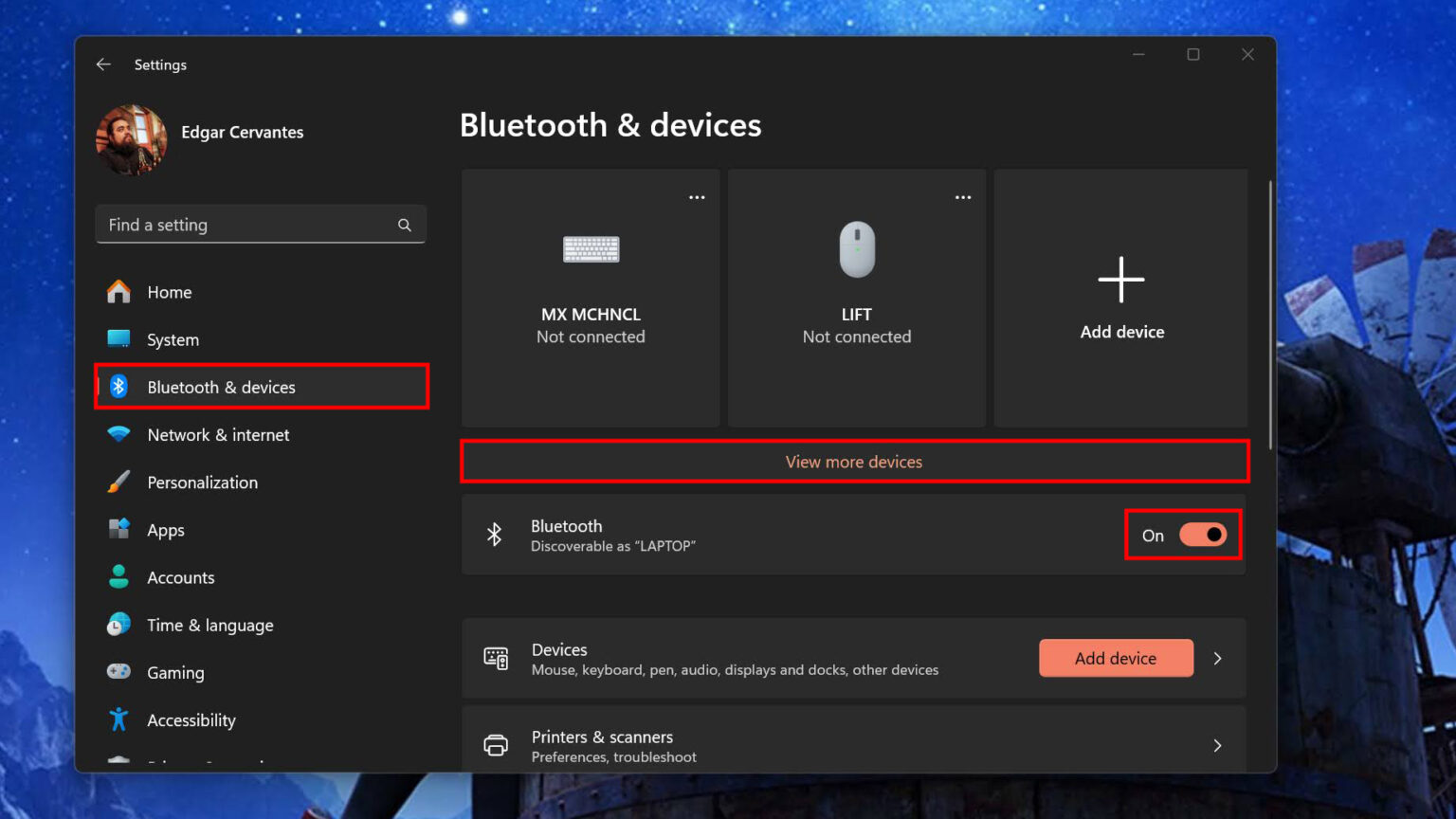Select the Time & language clock icon
The image size is (1456, 819).
[118, 625]
